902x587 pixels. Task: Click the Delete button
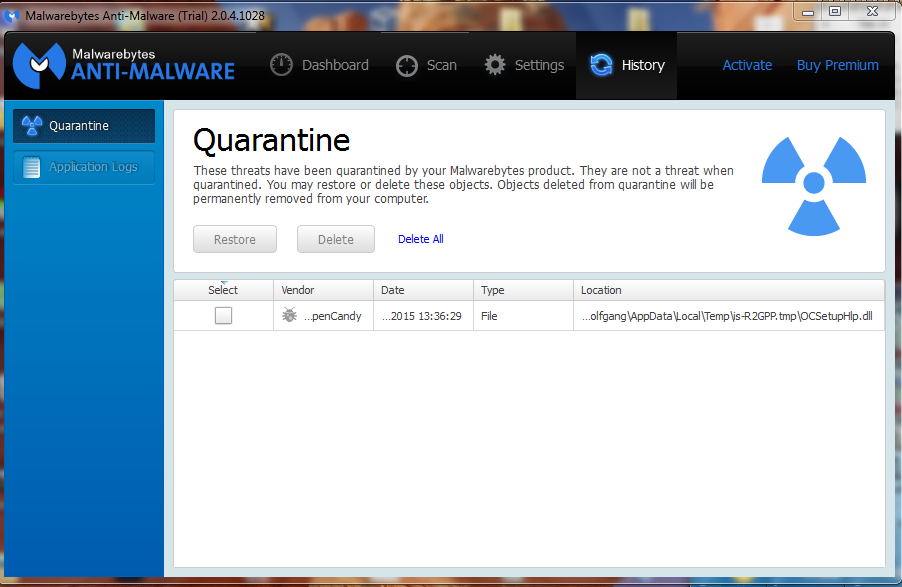[336, 239]
